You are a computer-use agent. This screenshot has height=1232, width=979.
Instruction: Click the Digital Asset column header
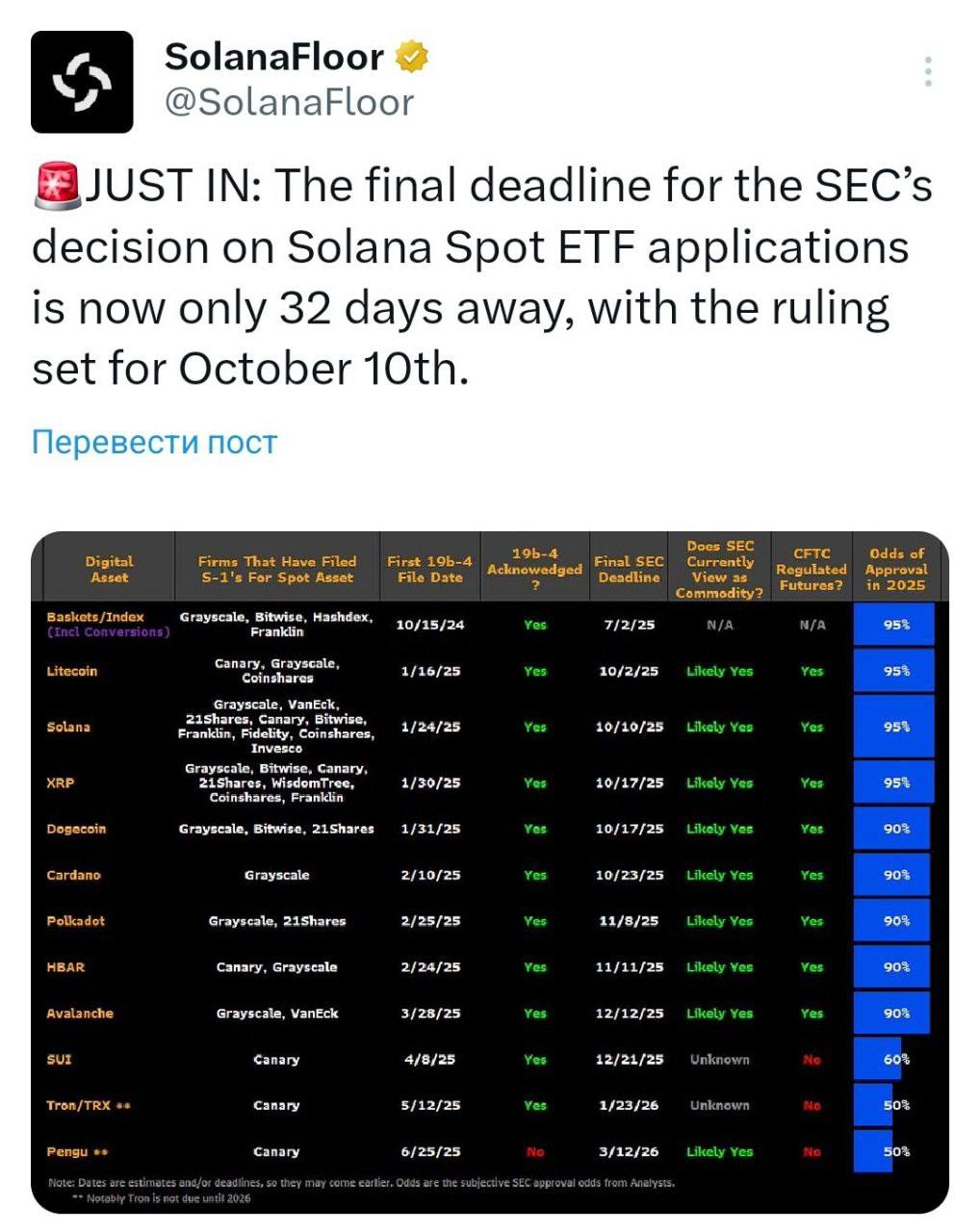coord(109,569)
